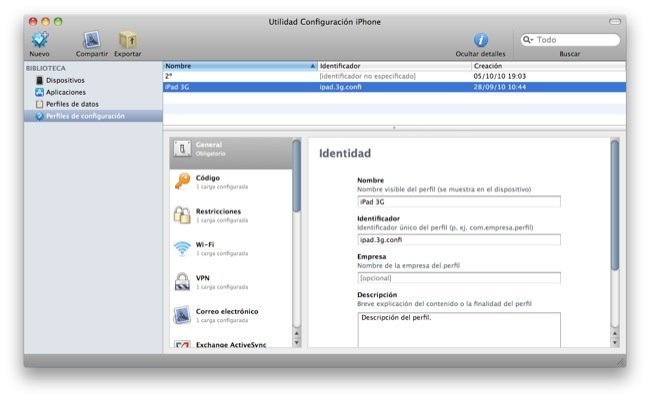This screenshot has height=400, width=650.
Task: Open the VPN payload settings
Action: pyautogui.click(x=182, y=282)
